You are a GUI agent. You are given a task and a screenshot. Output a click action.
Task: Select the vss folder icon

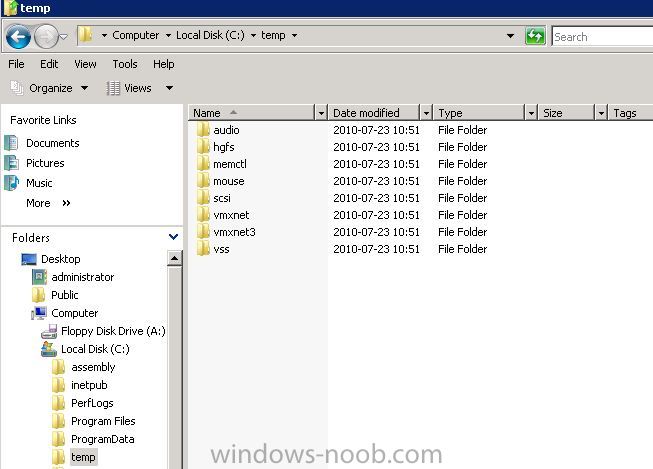203,249
